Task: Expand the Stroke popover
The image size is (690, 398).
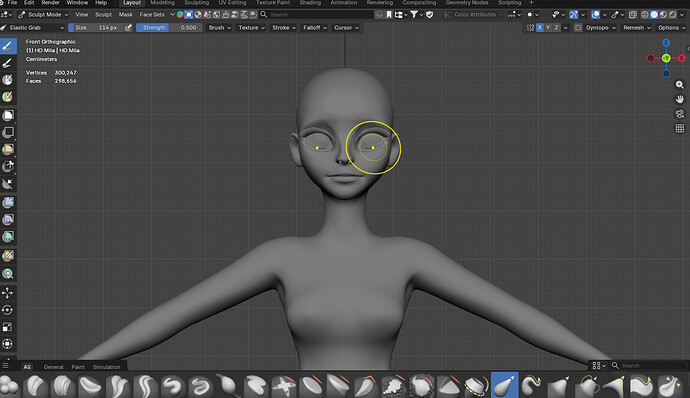Action: (284, 28)
